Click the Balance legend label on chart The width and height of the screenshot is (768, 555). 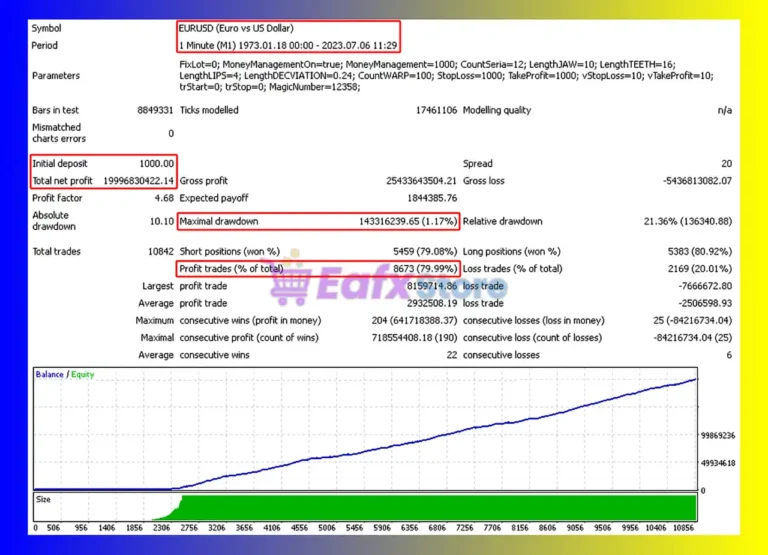pyautogui.click(x=49, y=374)
